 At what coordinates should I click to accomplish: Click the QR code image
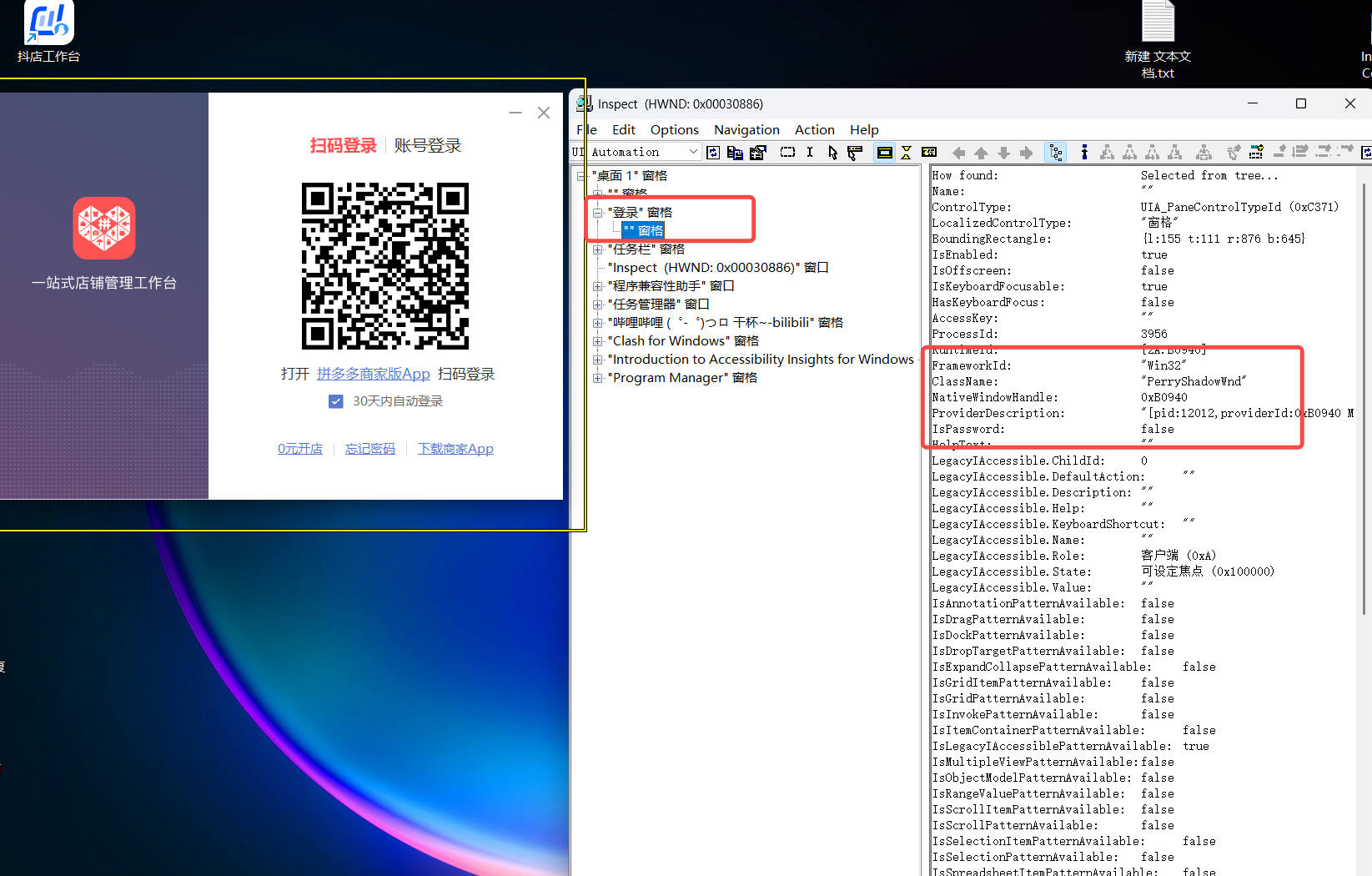(x=385, y=266)
